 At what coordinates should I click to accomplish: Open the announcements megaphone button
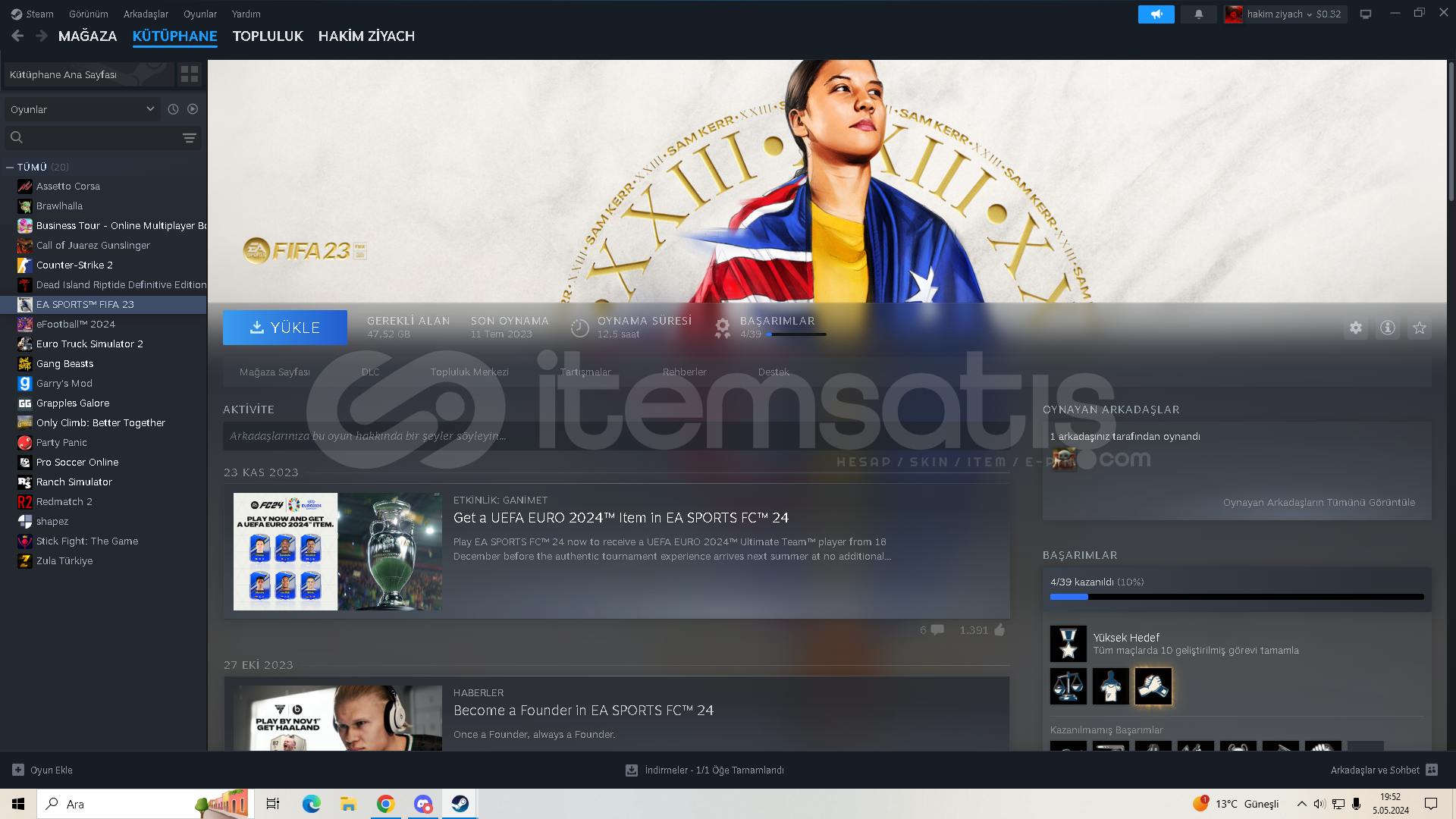click(x=1156, y=14)
